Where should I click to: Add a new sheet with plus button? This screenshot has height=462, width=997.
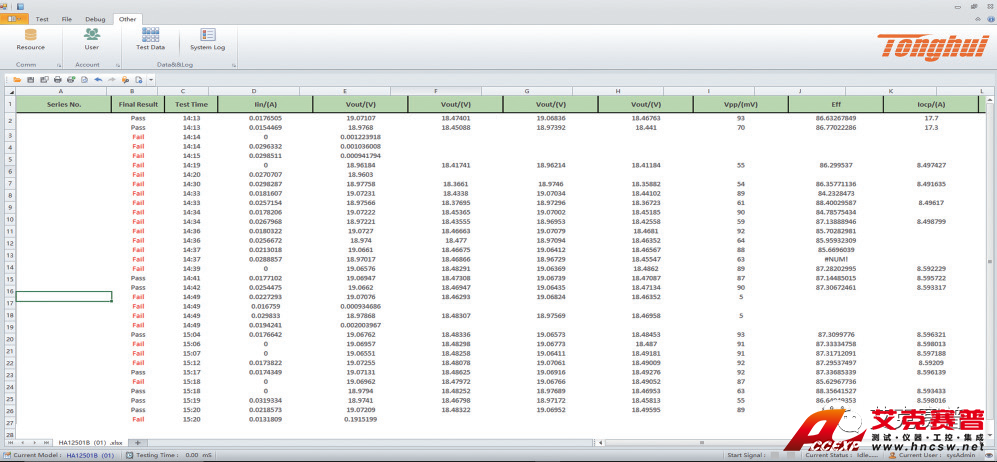click(137, 441)
